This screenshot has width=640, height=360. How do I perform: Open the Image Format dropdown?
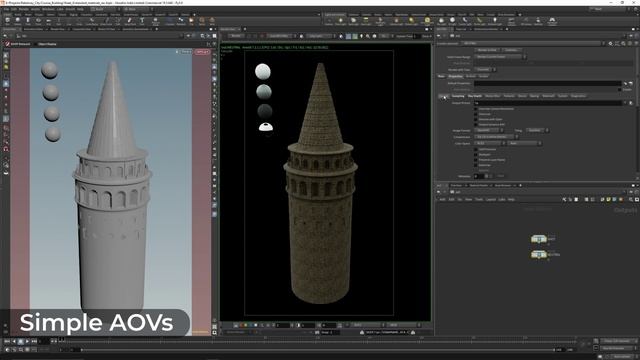pos(489,130)
